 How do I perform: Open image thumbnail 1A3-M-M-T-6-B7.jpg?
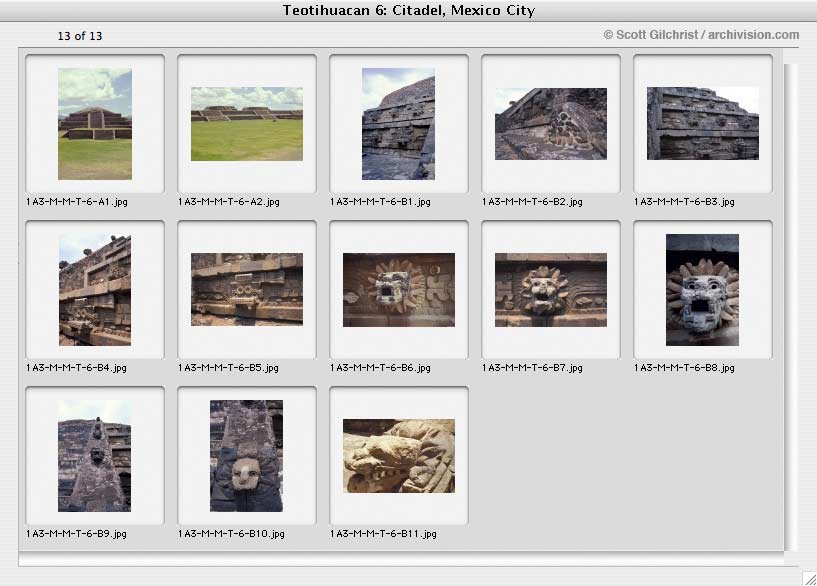pos(551,290)
